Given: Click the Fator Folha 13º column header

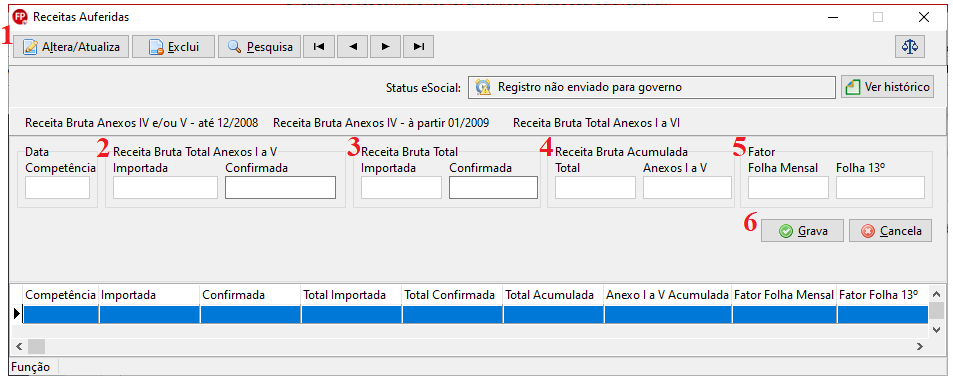Looking at the screenshot, I should click(x=882, y=295).
